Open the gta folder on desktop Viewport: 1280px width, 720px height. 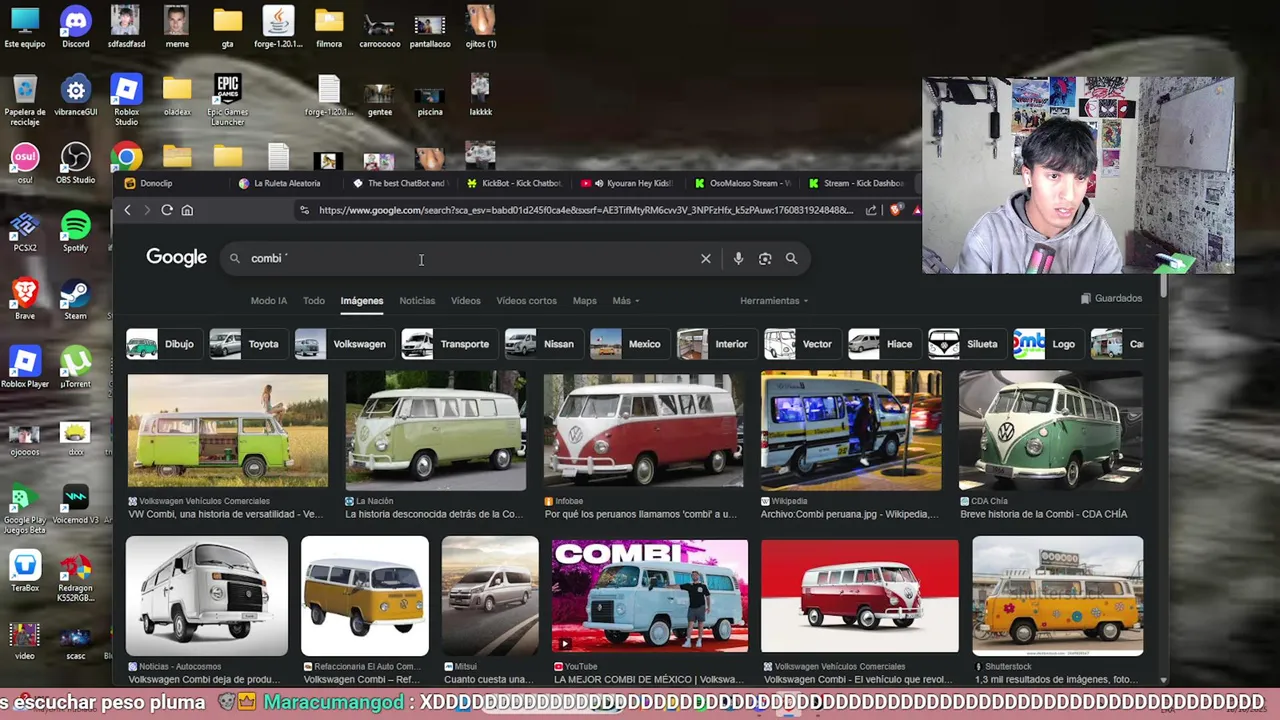[227, 26]
